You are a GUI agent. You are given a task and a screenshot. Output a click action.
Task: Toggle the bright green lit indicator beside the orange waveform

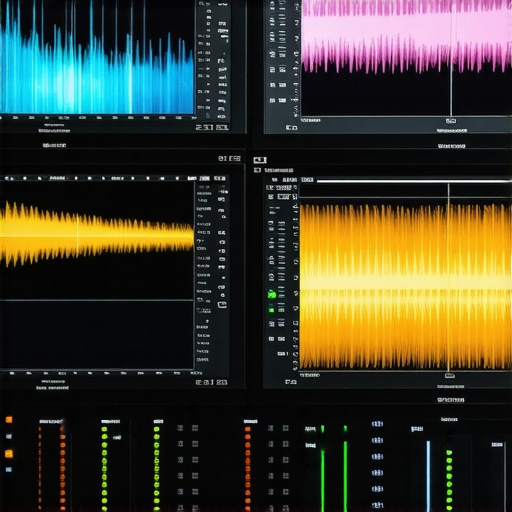click(x=272, y=294)
